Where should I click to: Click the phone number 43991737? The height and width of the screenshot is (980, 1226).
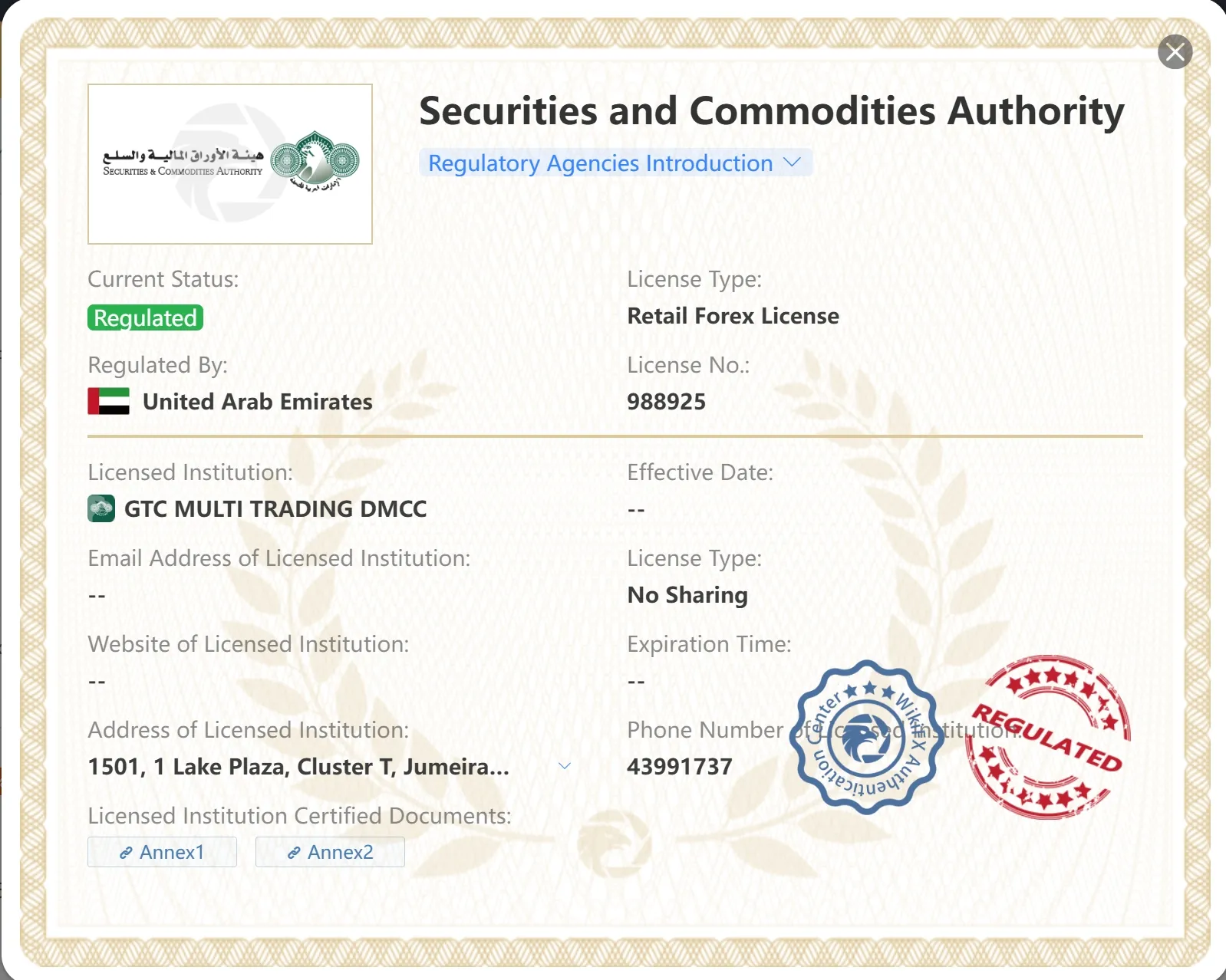point(680,767)
